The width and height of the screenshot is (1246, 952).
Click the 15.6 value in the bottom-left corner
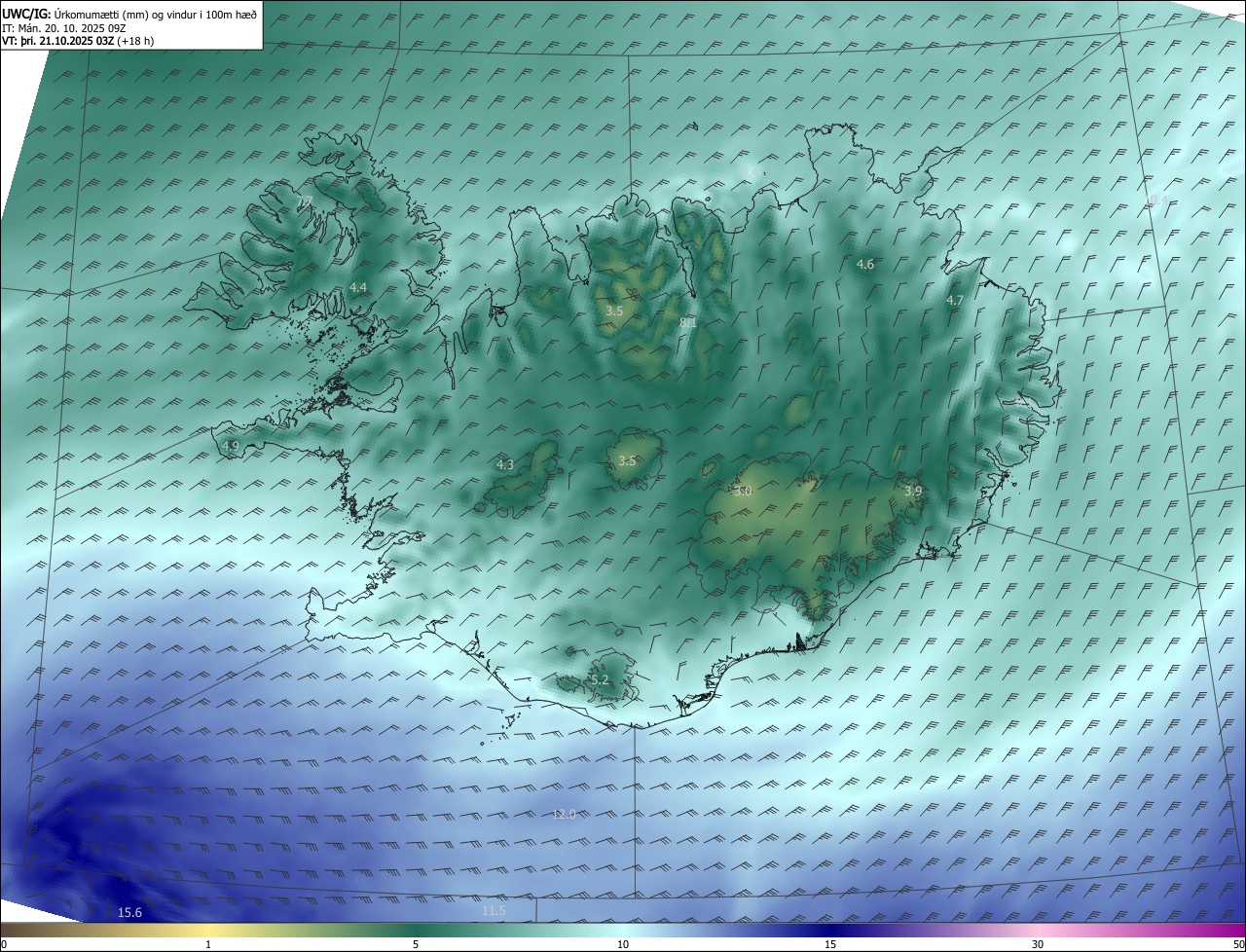[x=129, y=913]
